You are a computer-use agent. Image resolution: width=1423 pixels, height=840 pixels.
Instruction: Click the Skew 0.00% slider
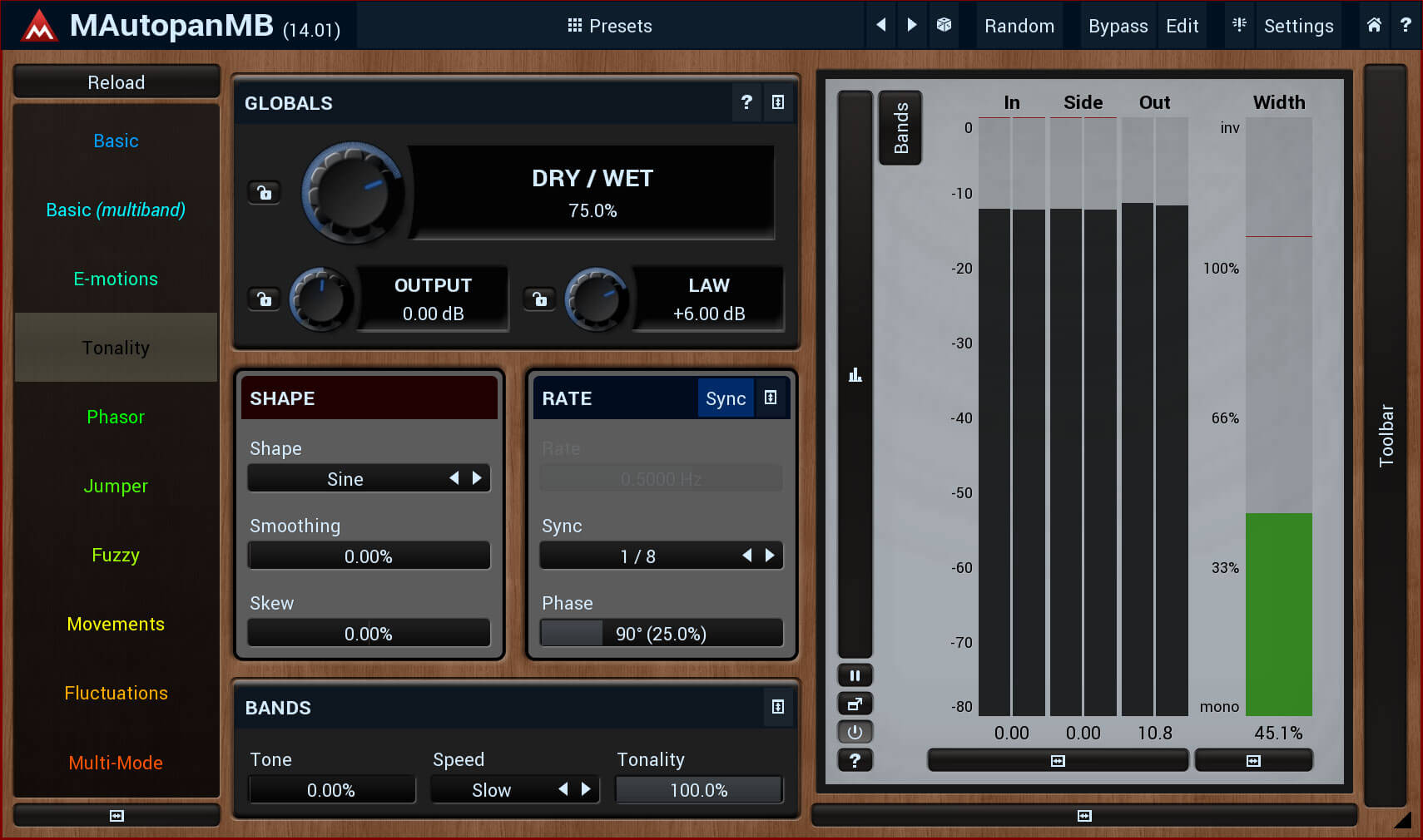point(369,633)
